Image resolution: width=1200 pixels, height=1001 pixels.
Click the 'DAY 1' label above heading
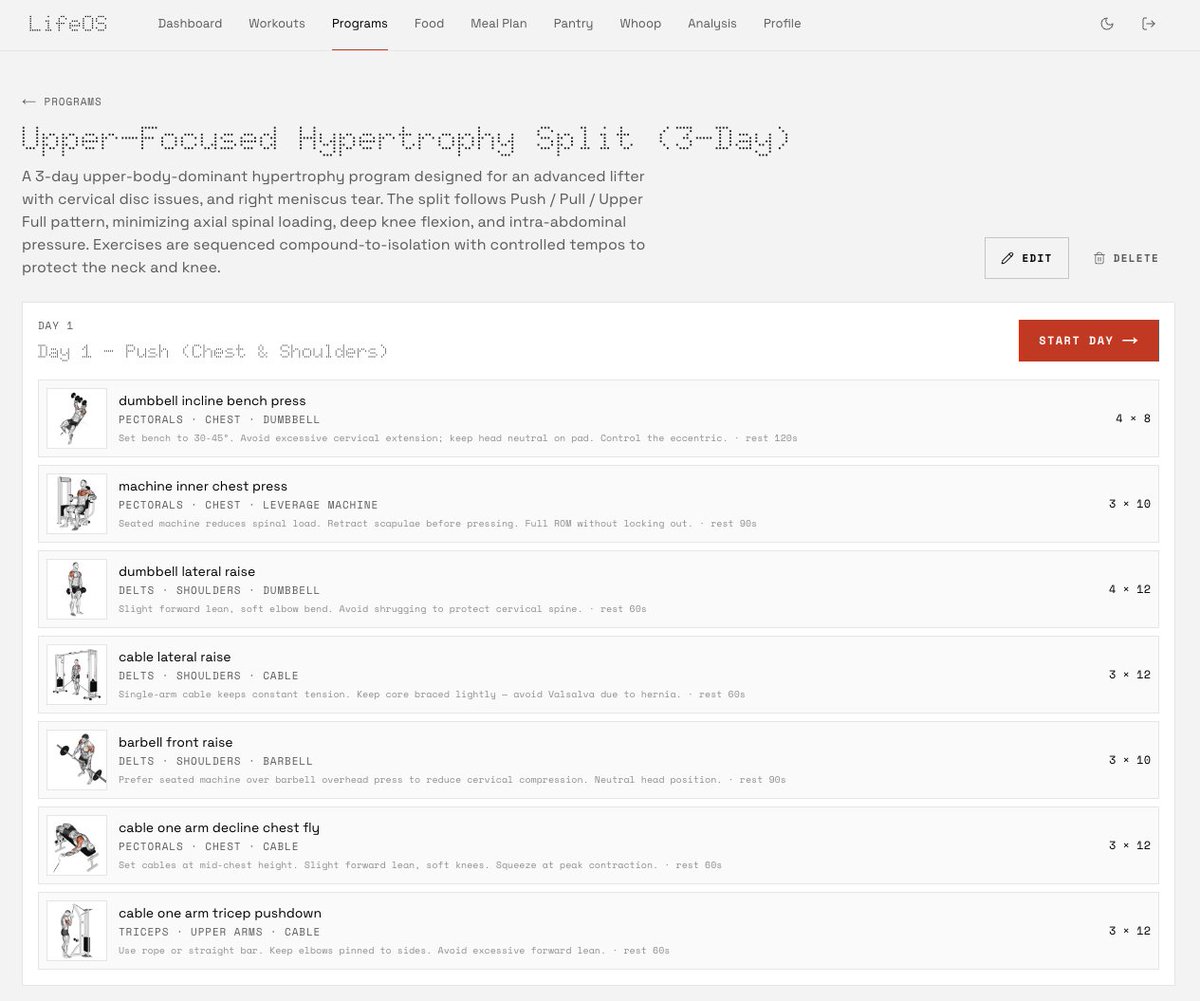pyautogui.click(x=56, y=326)
